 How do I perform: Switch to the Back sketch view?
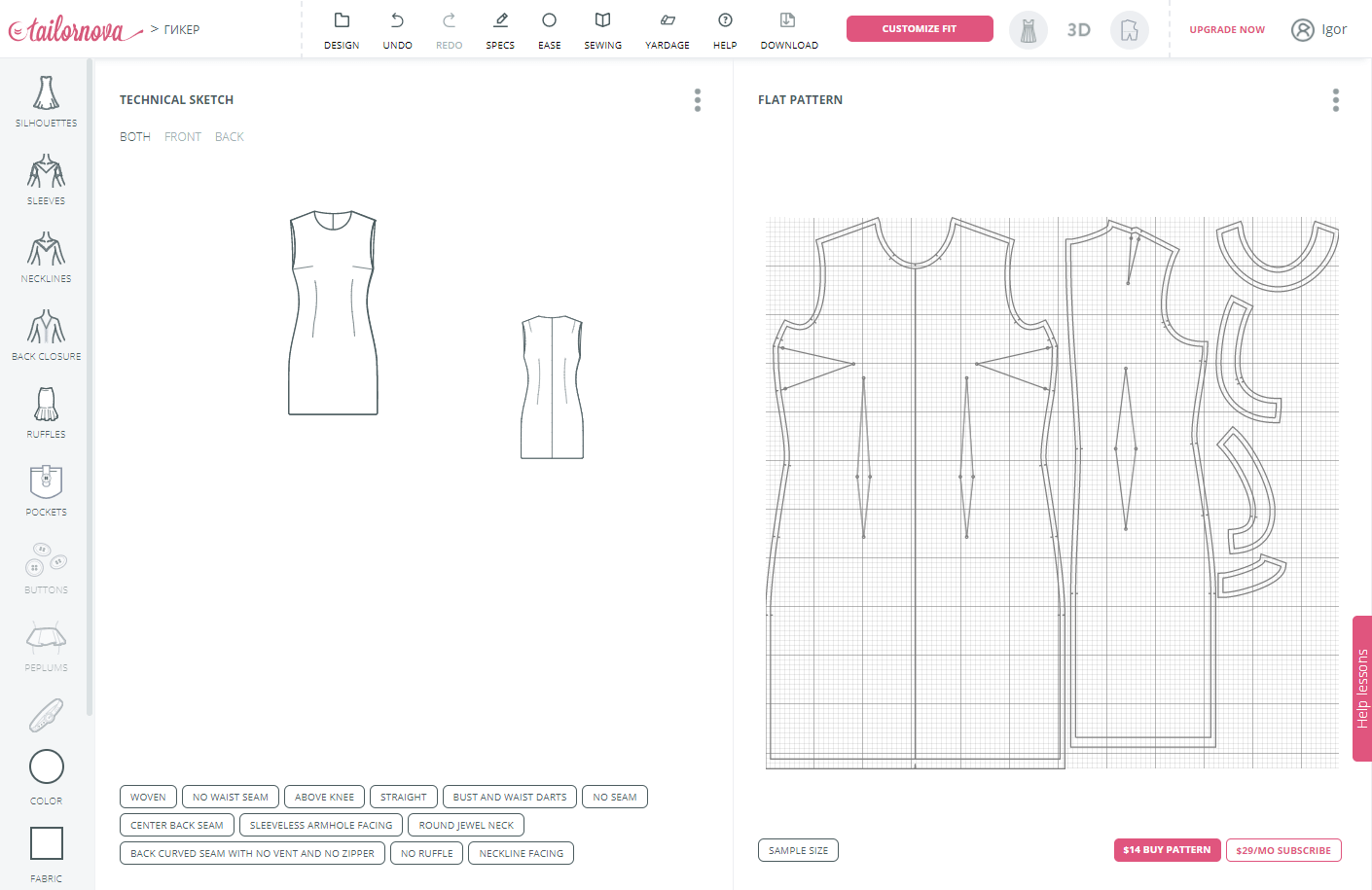coord(230,137)
